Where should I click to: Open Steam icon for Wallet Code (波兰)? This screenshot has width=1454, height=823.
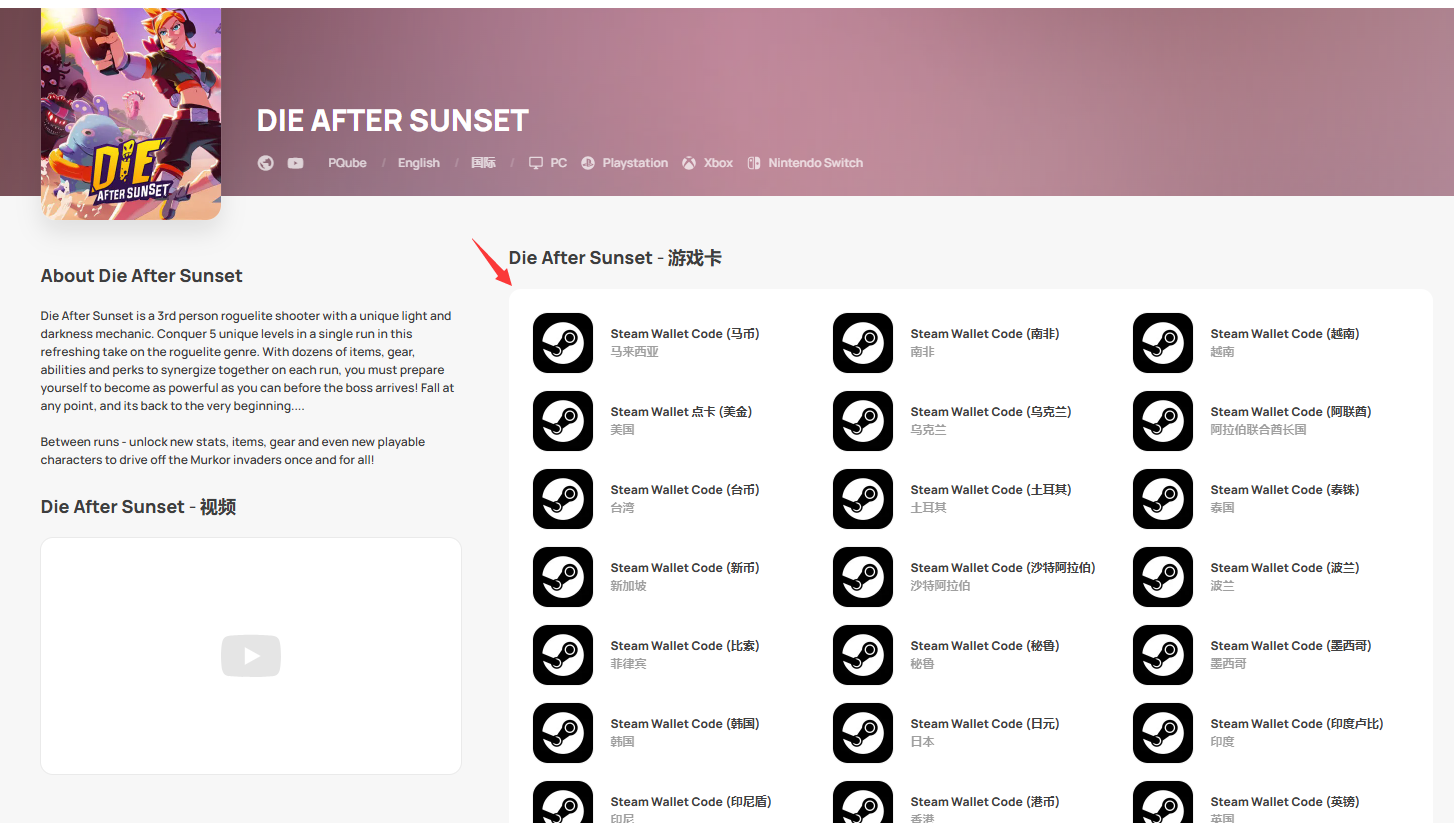tap(1163, 577)
